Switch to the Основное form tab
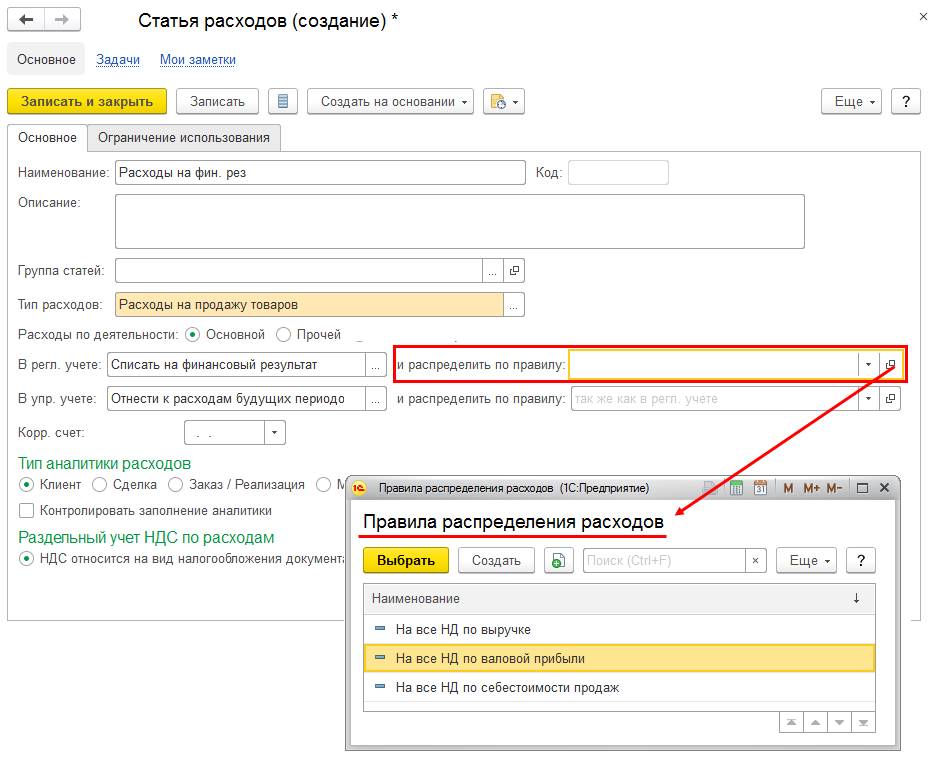Screen dimensions: 934x766 pos(47,138)
